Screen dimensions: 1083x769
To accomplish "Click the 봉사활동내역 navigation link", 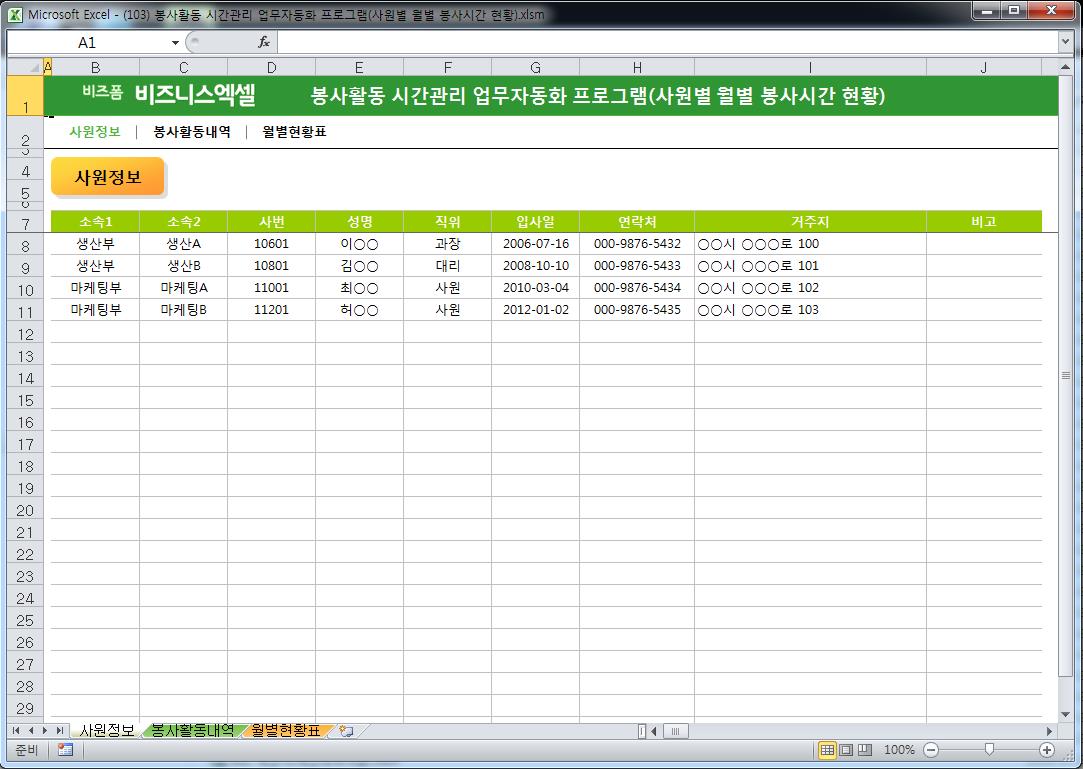I will click(191, 132).
